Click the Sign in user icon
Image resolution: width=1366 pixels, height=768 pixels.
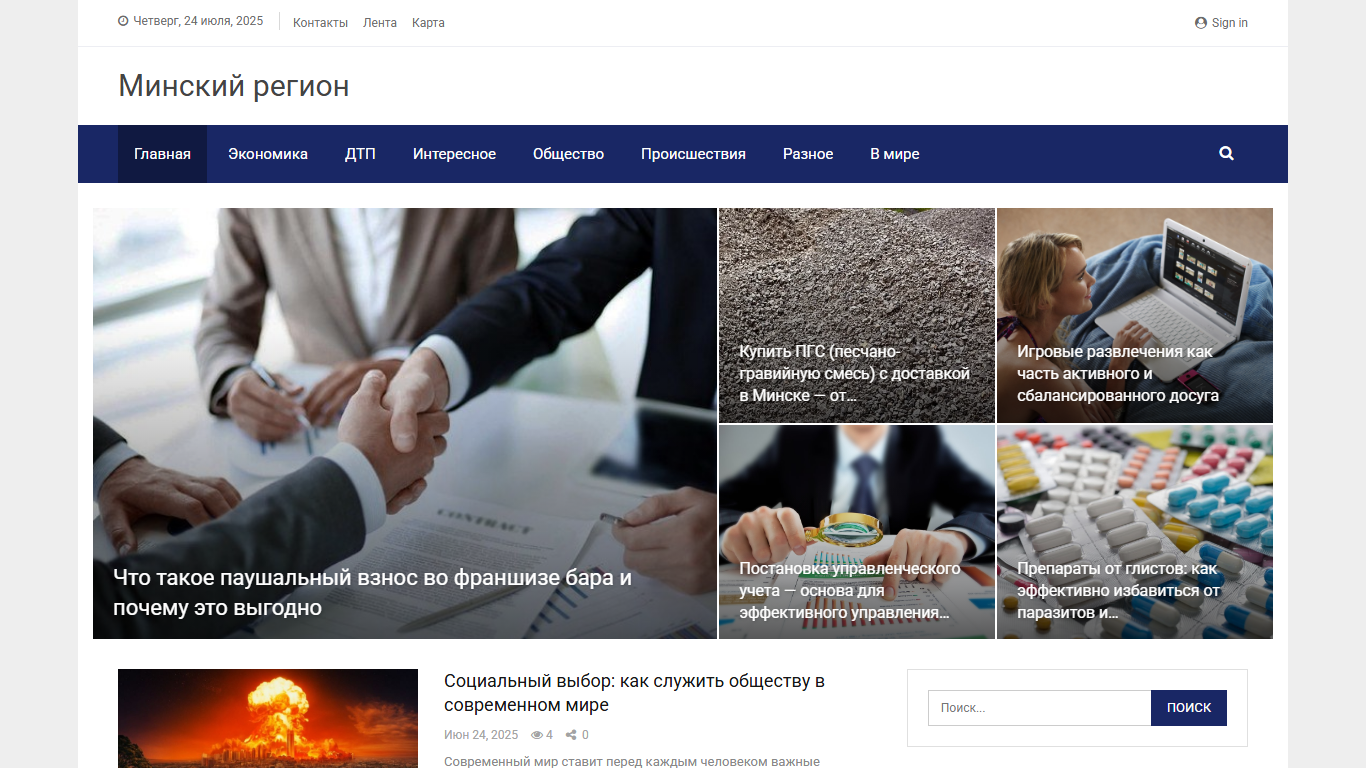point(1201,23)
